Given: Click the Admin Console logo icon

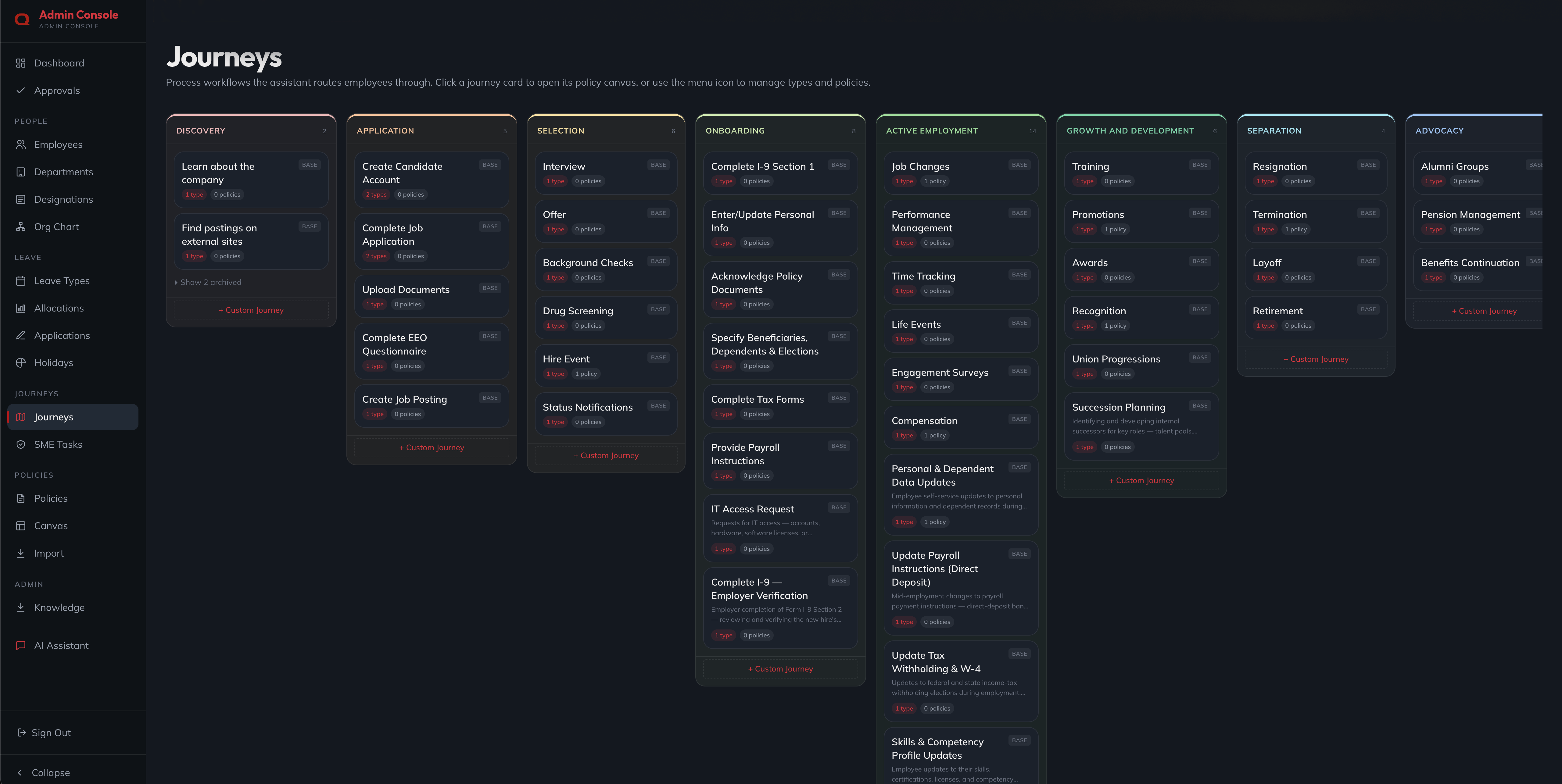Looking at the screenshot, I should click(22, 20).
